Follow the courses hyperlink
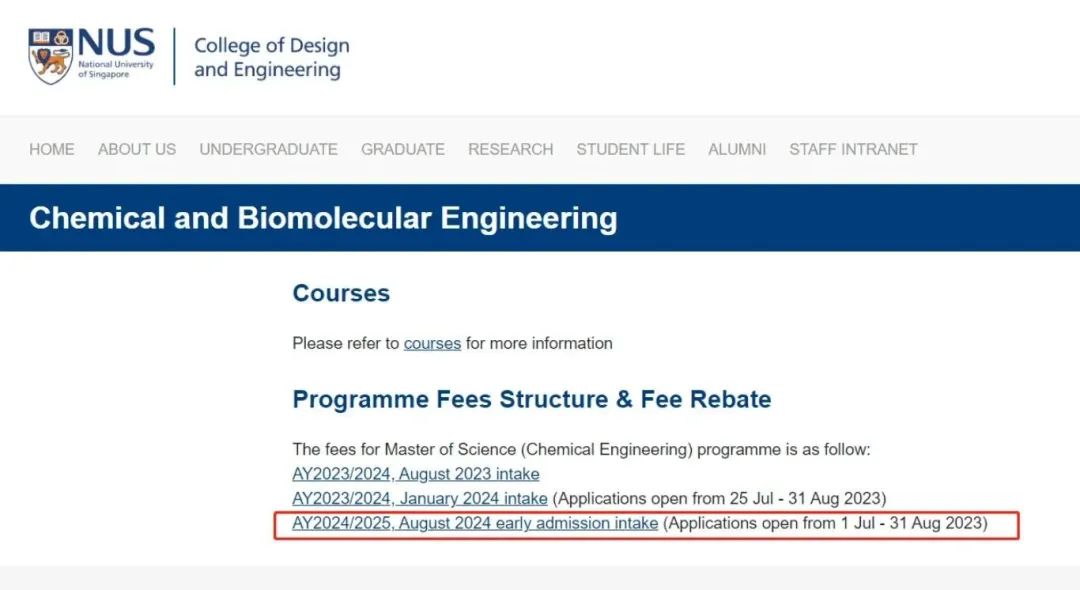The width and height of the screenshot is (1080, 590). (x=432, y=344)
